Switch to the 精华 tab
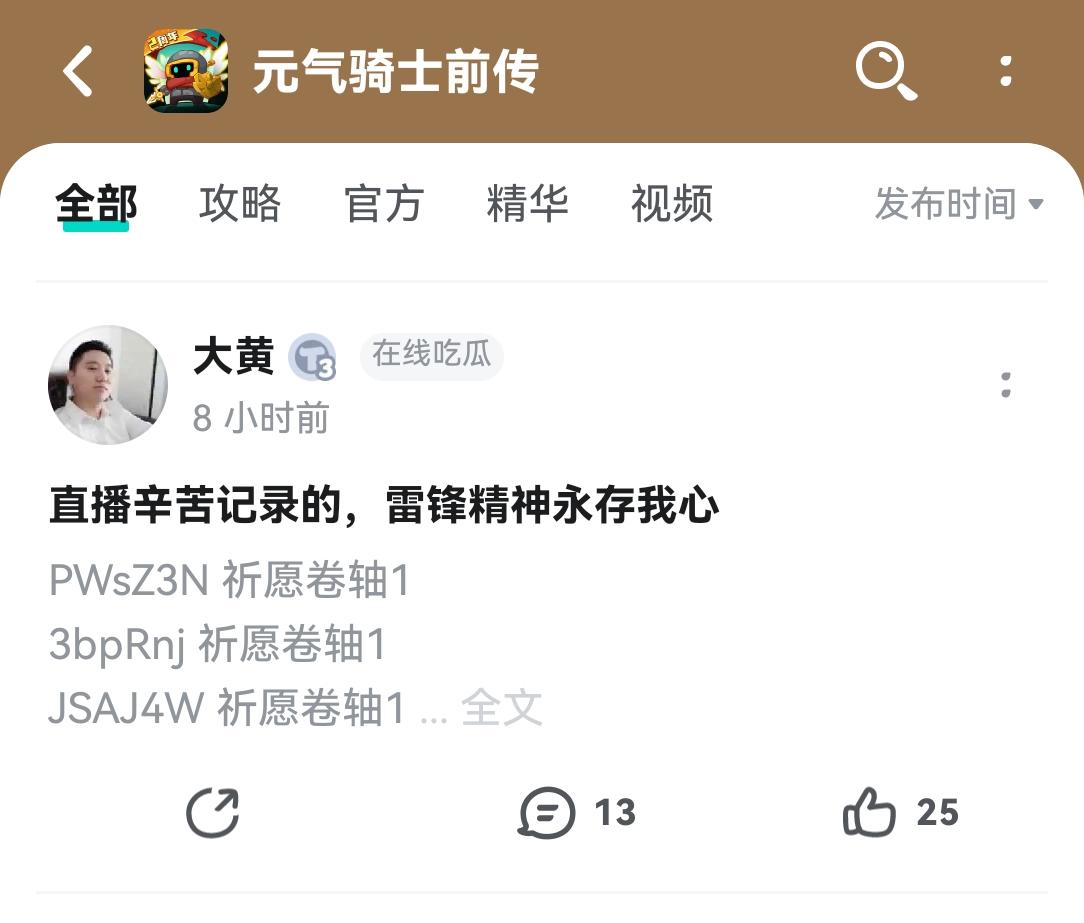 [x=527, y=204]
